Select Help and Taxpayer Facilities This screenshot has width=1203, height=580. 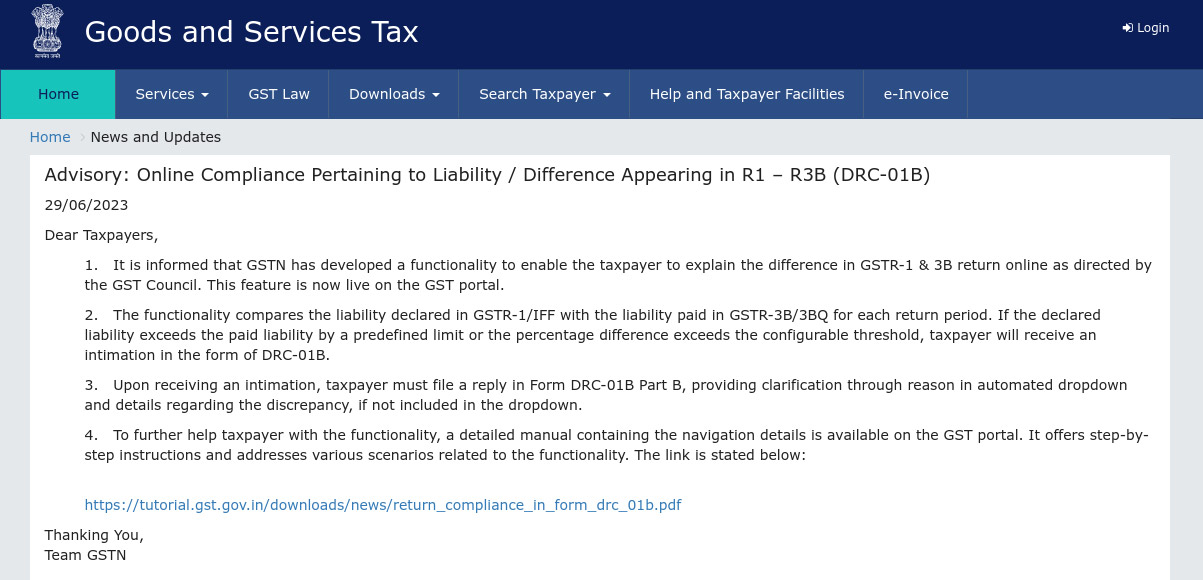click(x=747, y=94)
